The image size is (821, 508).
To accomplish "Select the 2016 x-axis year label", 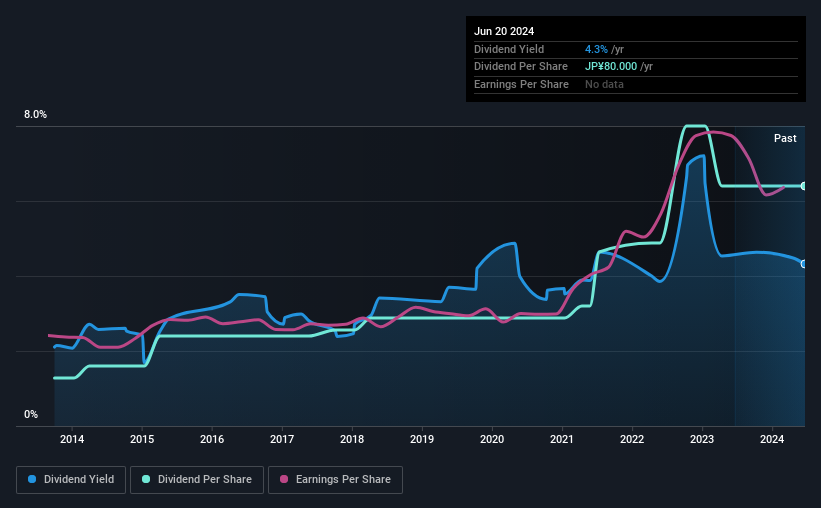I will (212, 439).
